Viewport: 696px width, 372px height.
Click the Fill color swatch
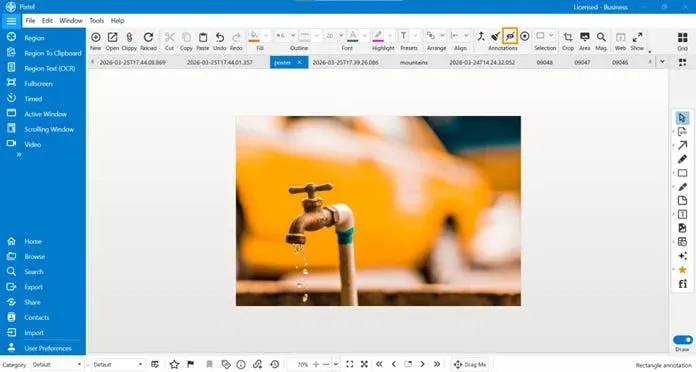(x=254, y=36)
